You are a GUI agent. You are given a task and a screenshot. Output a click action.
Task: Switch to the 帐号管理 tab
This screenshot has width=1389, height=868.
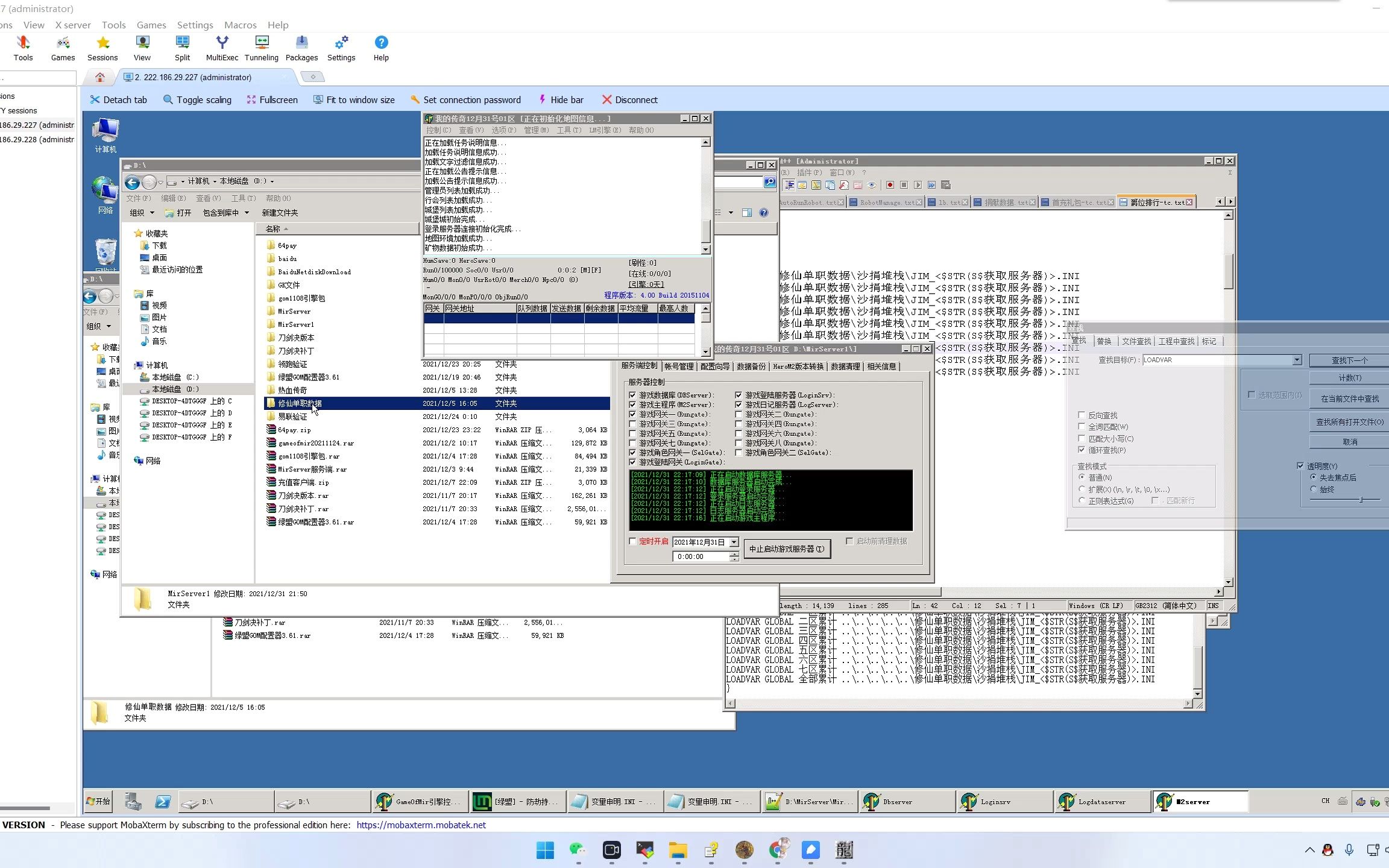678,366
